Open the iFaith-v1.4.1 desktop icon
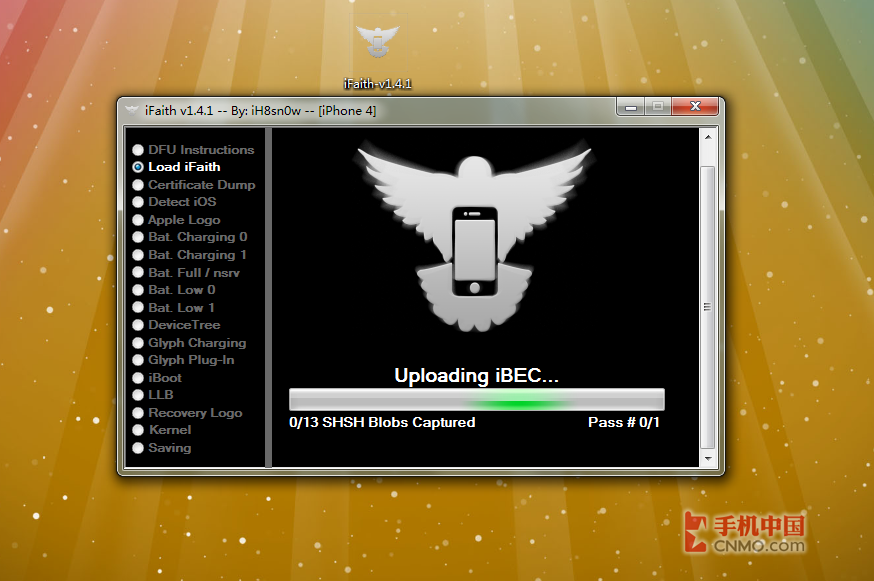Viewport: 874px width, 581px height. coord(377,53)
